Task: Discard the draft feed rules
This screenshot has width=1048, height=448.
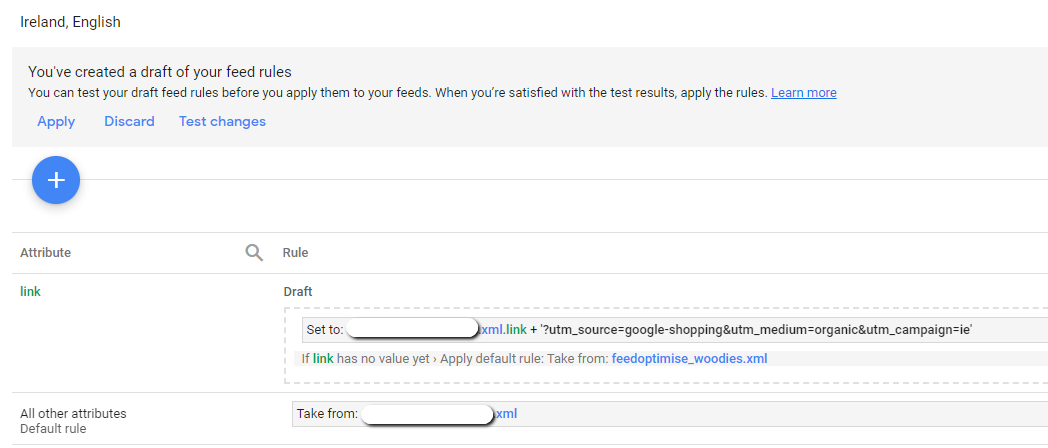Action: pyautogui.click(x=129, y=121)
